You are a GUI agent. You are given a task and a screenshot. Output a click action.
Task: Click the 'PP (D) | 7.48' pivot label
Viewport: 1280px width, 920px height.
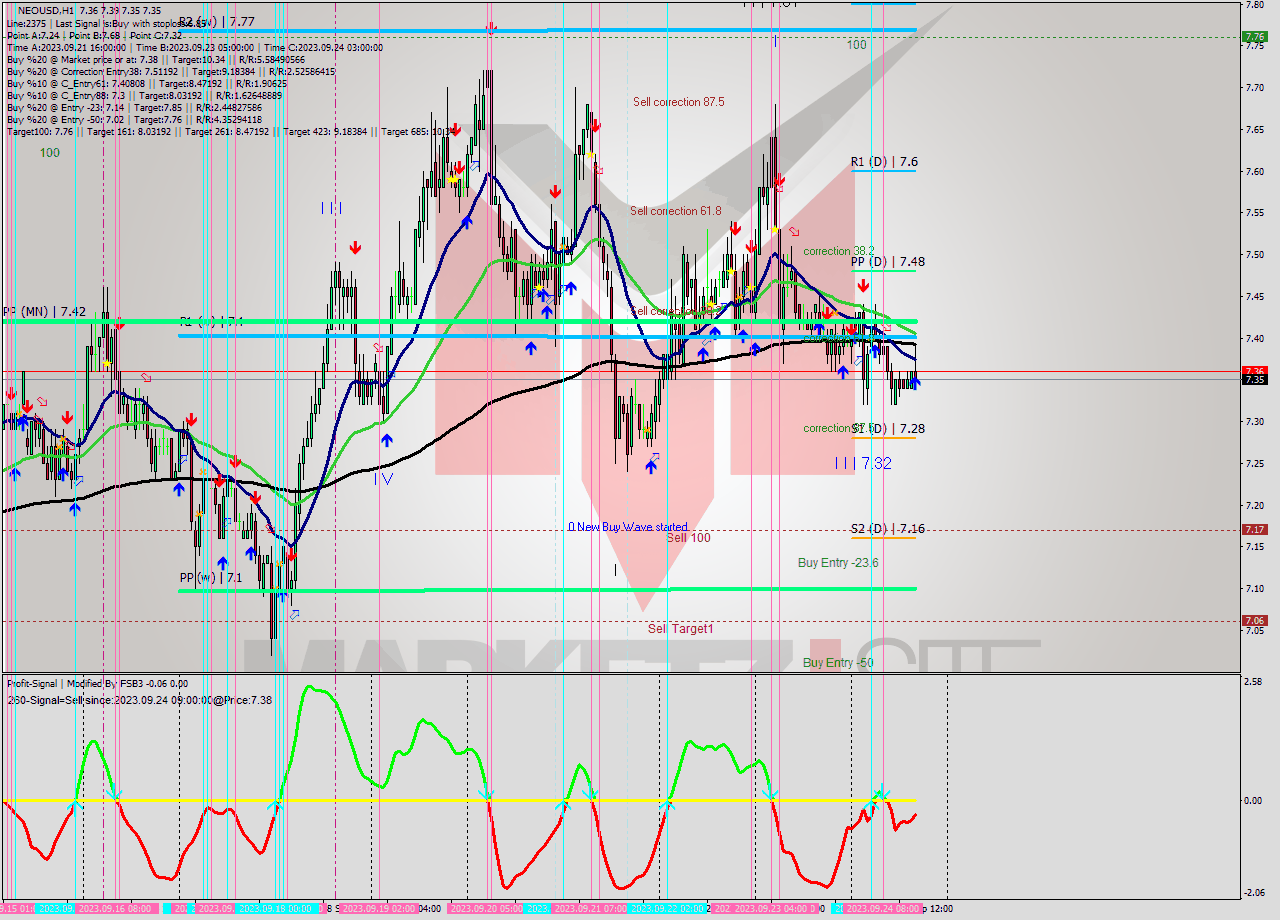pos(888,262)
